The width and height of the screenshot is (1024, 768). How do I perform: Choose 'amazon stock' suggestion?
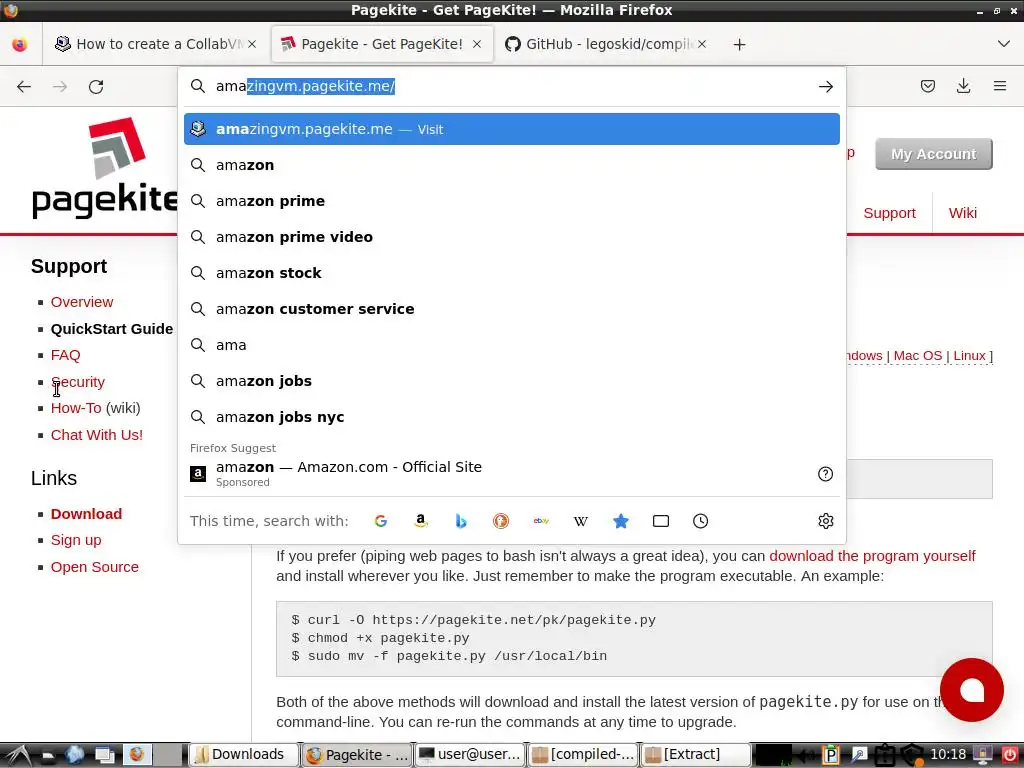tap(511, 272)
